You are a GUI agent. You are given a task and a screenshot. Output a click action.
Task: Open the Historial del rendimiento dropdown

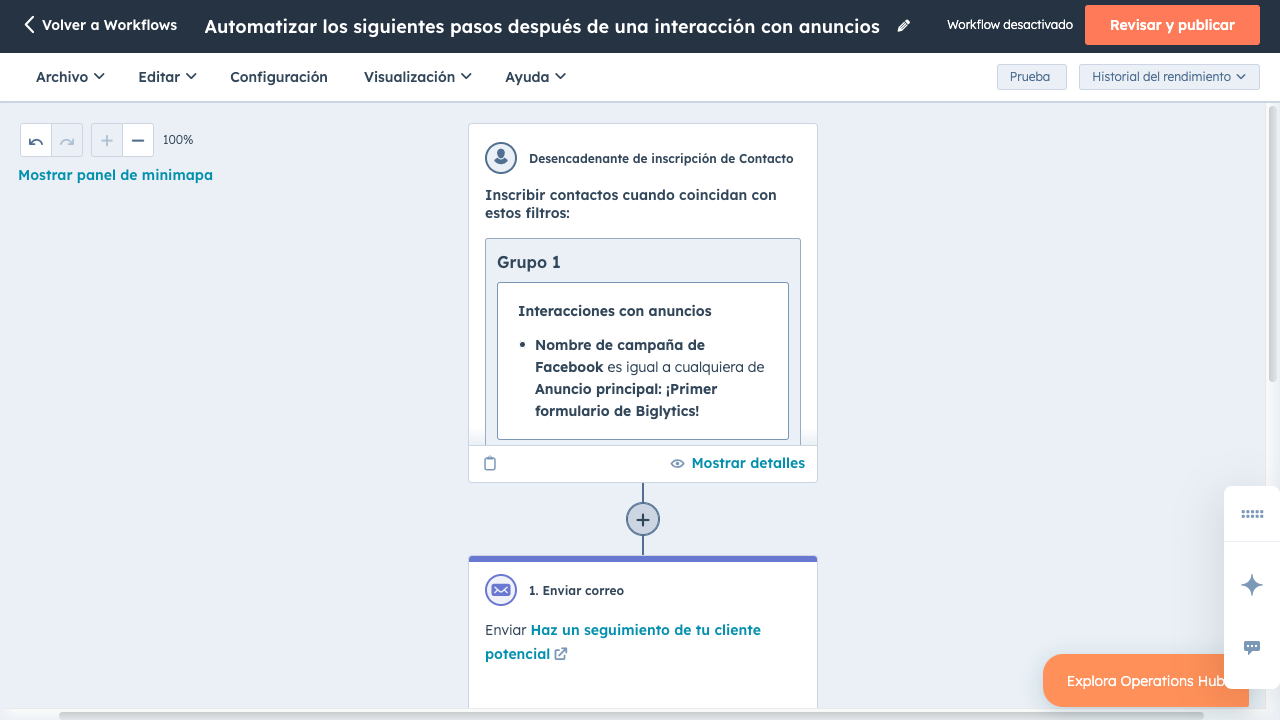click(x=1168, y=77)
